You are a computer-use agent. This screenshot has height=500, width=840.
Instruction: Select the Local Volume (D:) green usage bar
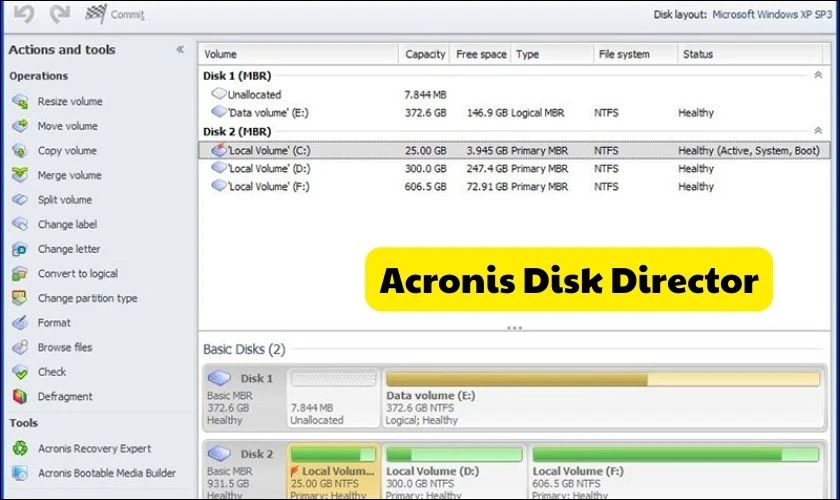454,455
